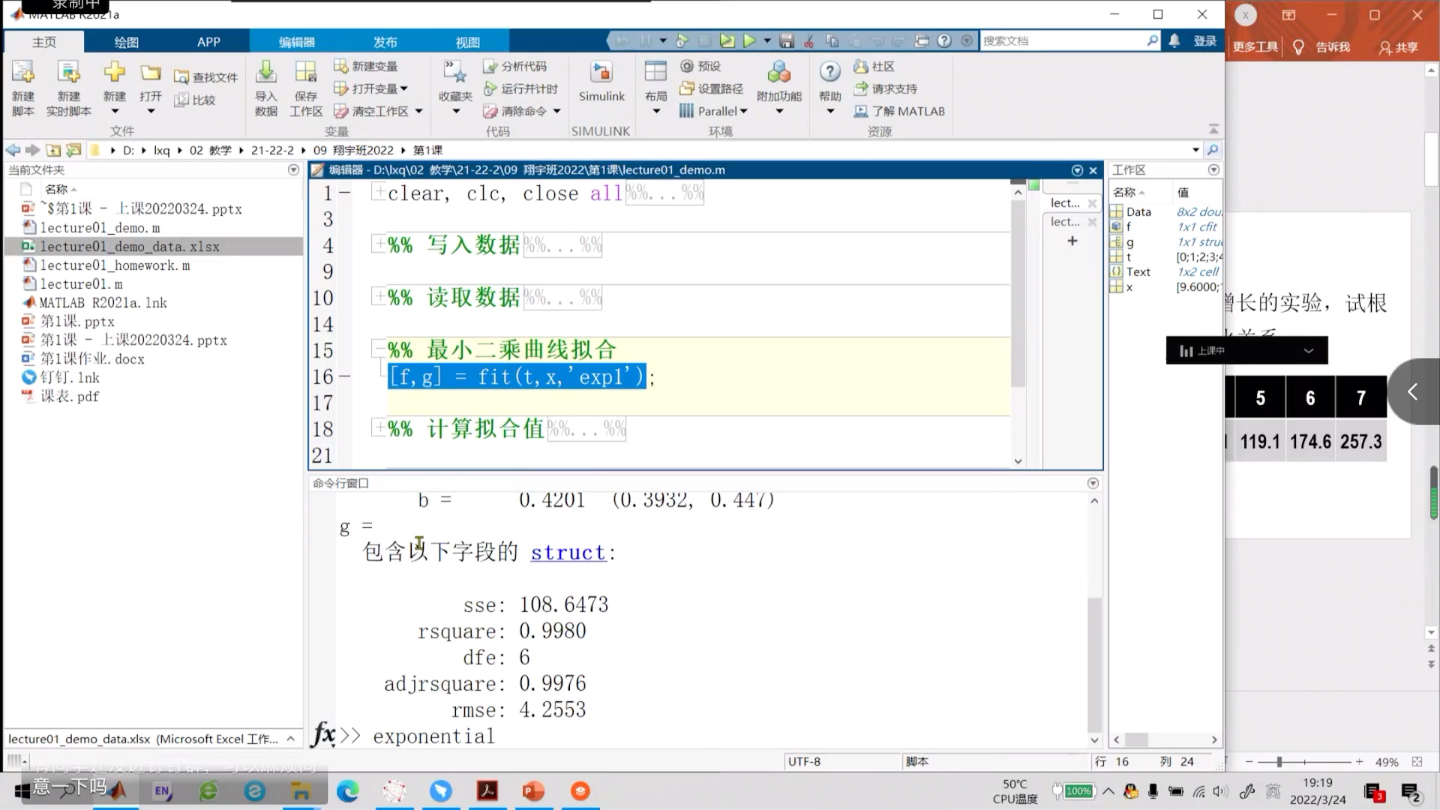Open Simulink from the toolbar
The width and height of the screenshot is (1440, 810).
601,85
